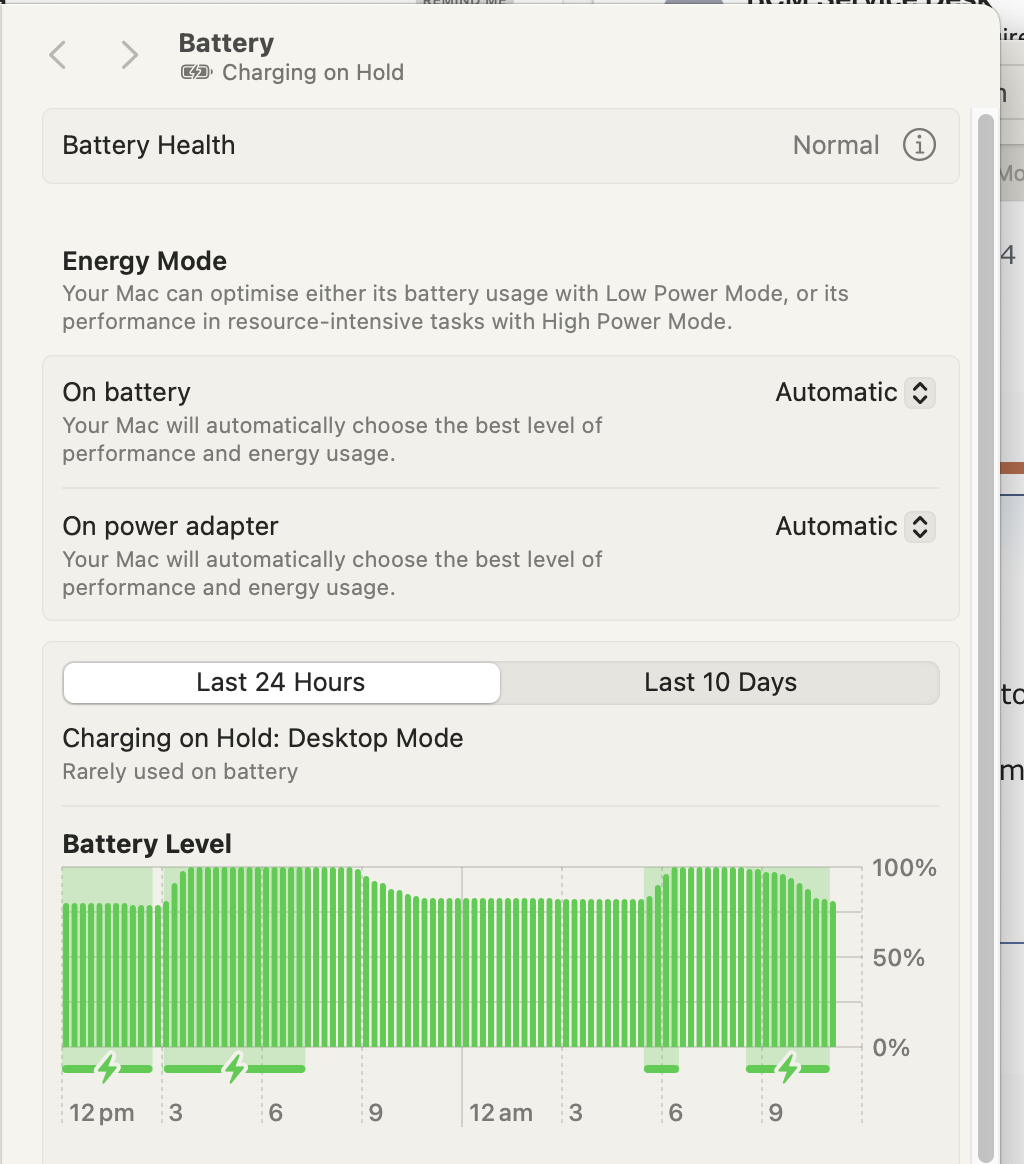Click the Rarely used on battery status text

tap(180, 772)
